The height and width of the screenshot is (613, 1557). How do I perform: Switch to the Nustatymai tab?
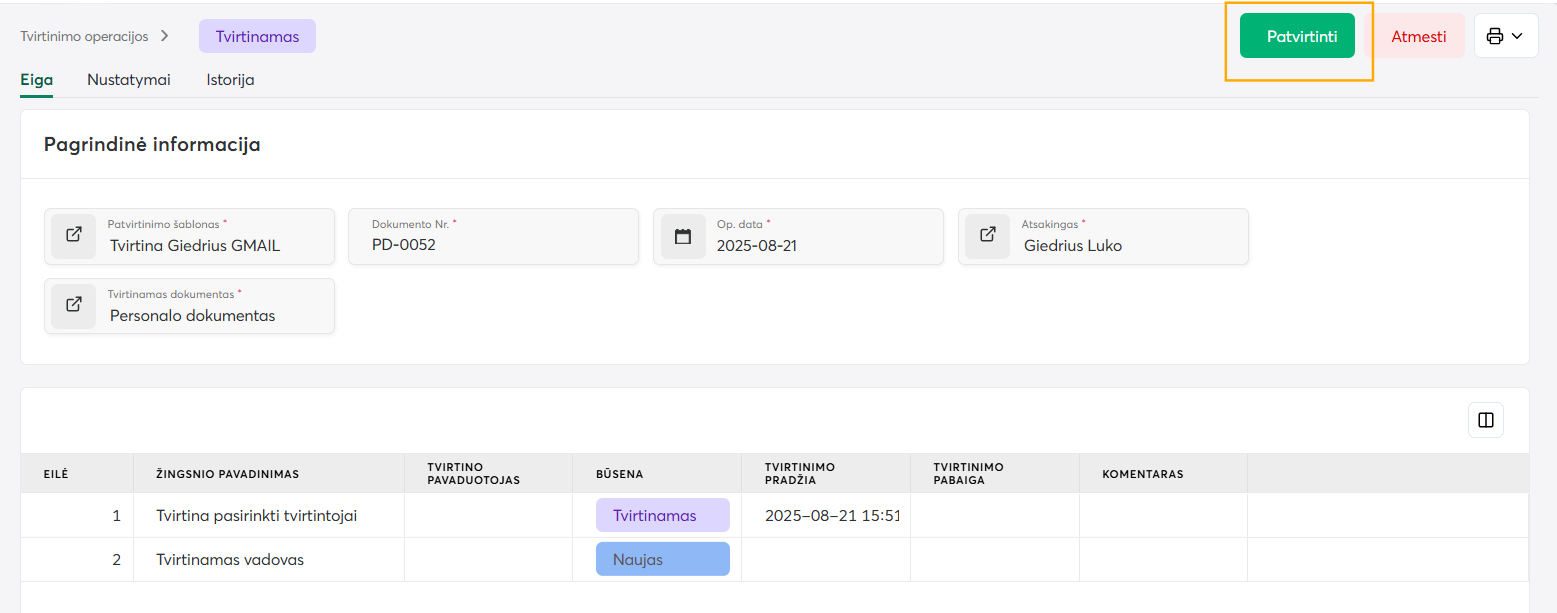[128, 80]
